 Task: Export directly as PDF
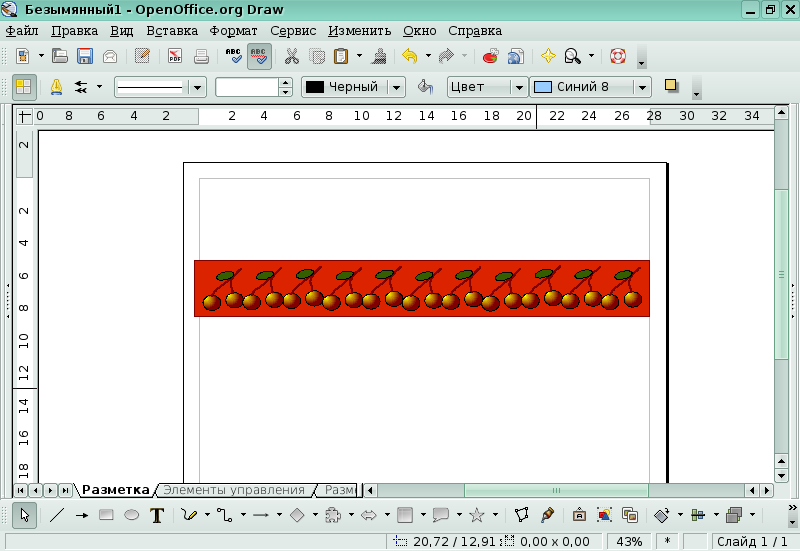coord(175,56)
